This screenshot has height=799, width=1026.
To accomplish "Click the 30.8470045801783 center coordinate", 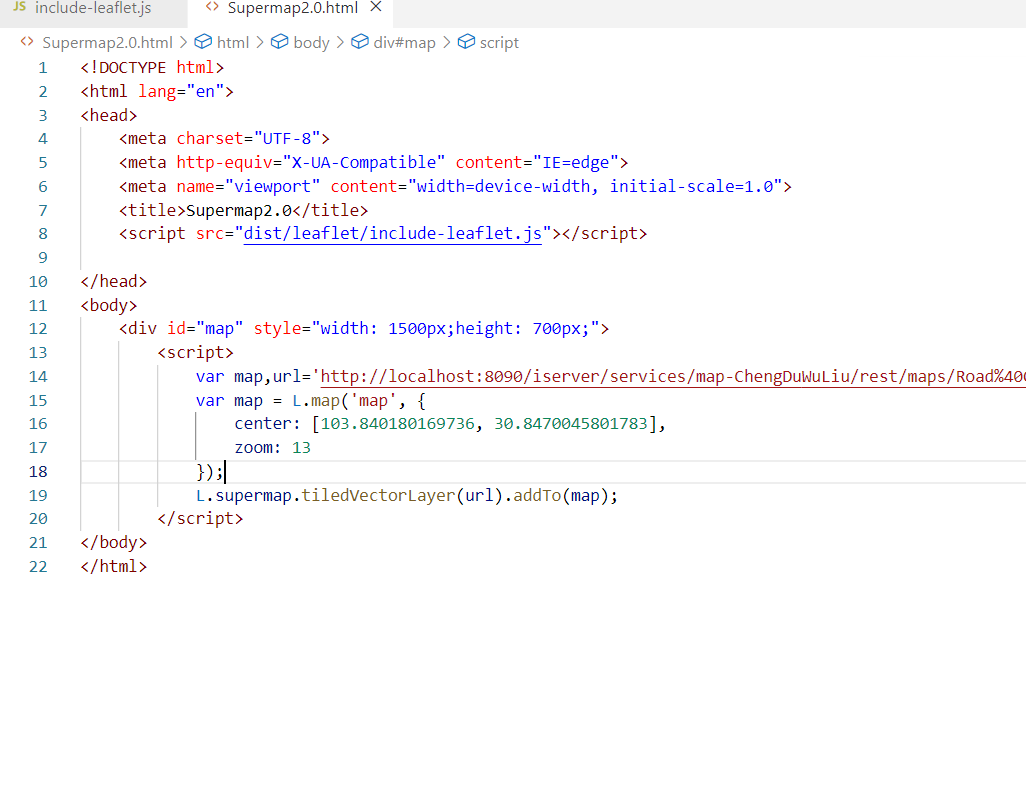I will point(571,424).
